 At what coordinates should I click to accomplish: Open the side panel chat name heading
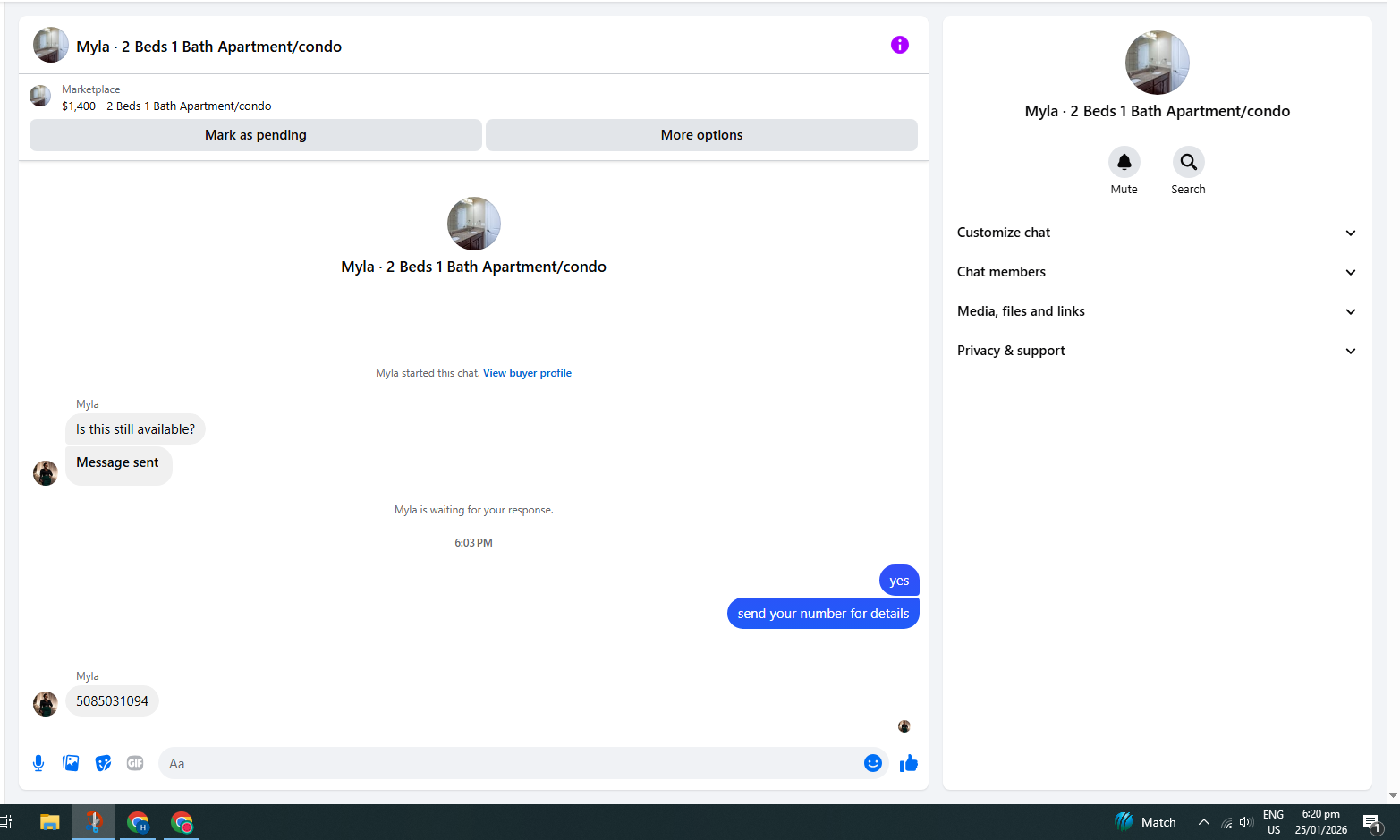click(x=1158, y=111)
